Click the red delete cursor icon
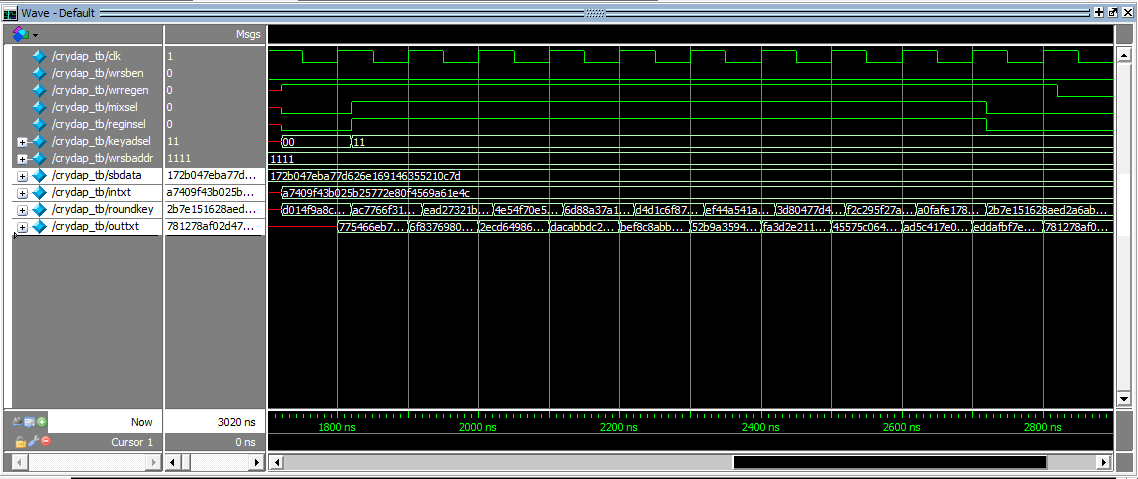 [x=44, y=441]
